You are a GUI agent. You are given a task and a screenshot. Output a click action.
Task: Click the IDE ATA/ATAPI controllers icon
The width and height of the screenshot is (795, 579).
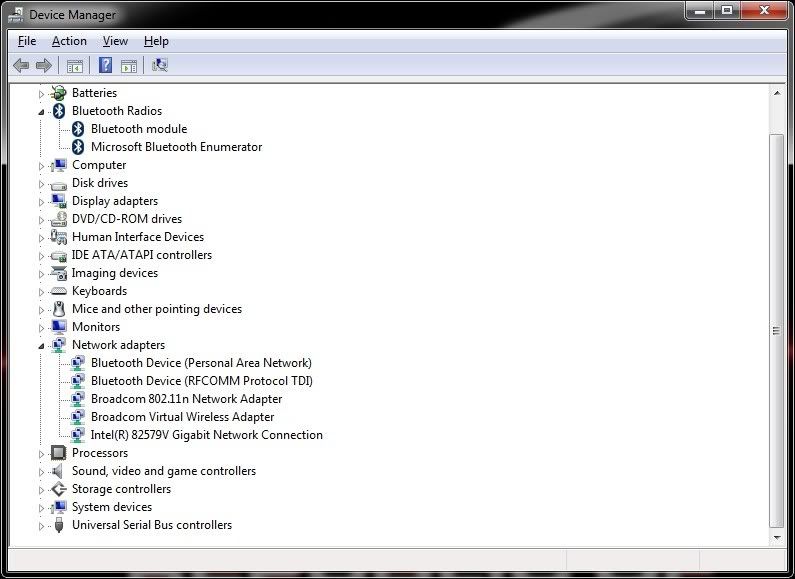59,256
